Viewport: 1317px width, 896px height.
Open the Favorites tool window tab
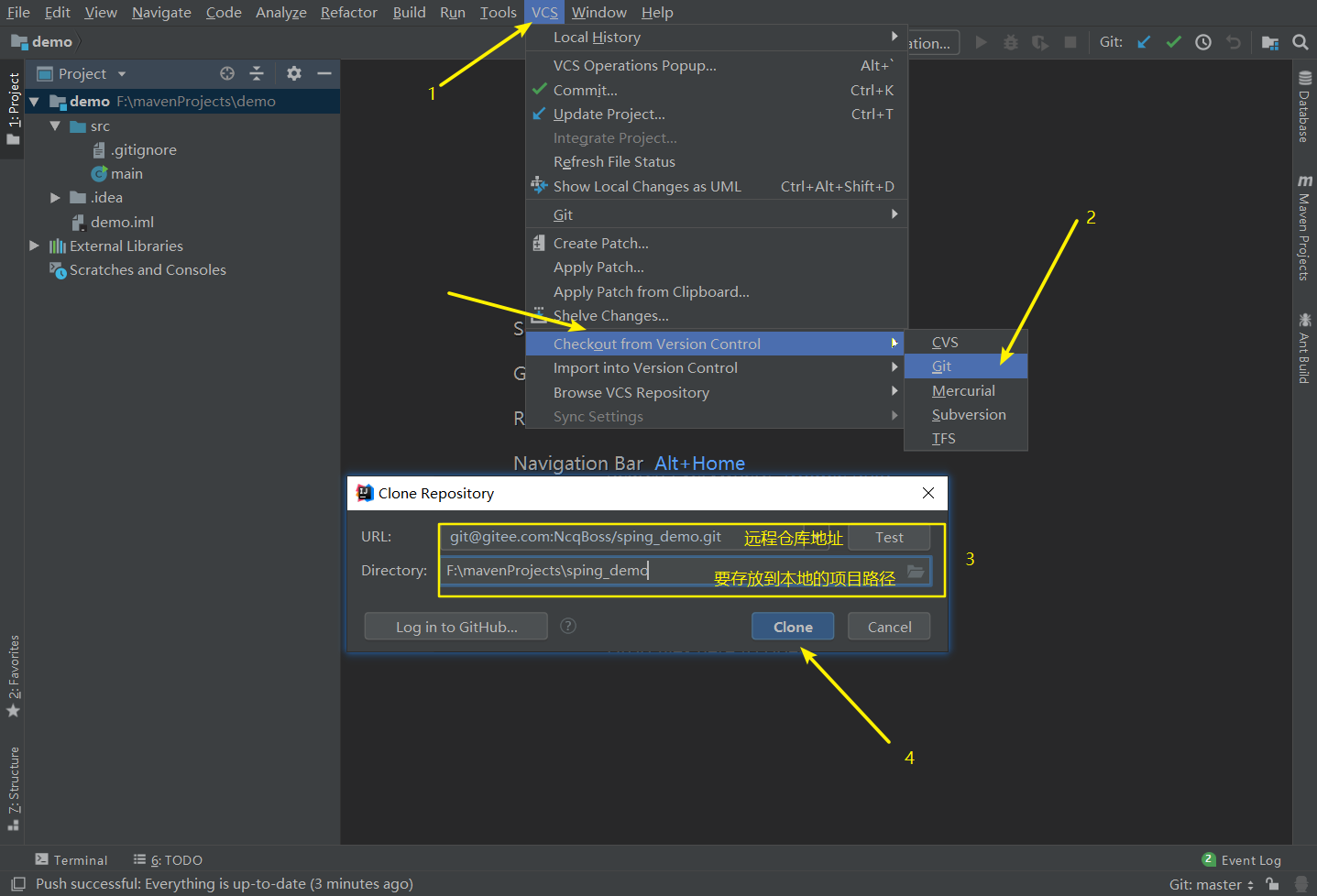point(13,676)
